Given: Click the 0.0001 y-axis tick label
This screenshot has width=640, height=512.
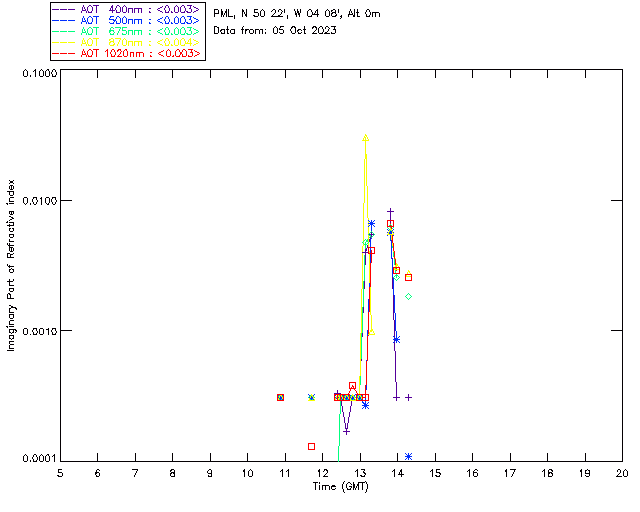Looking at the screenshot, I should coord(39,459).
